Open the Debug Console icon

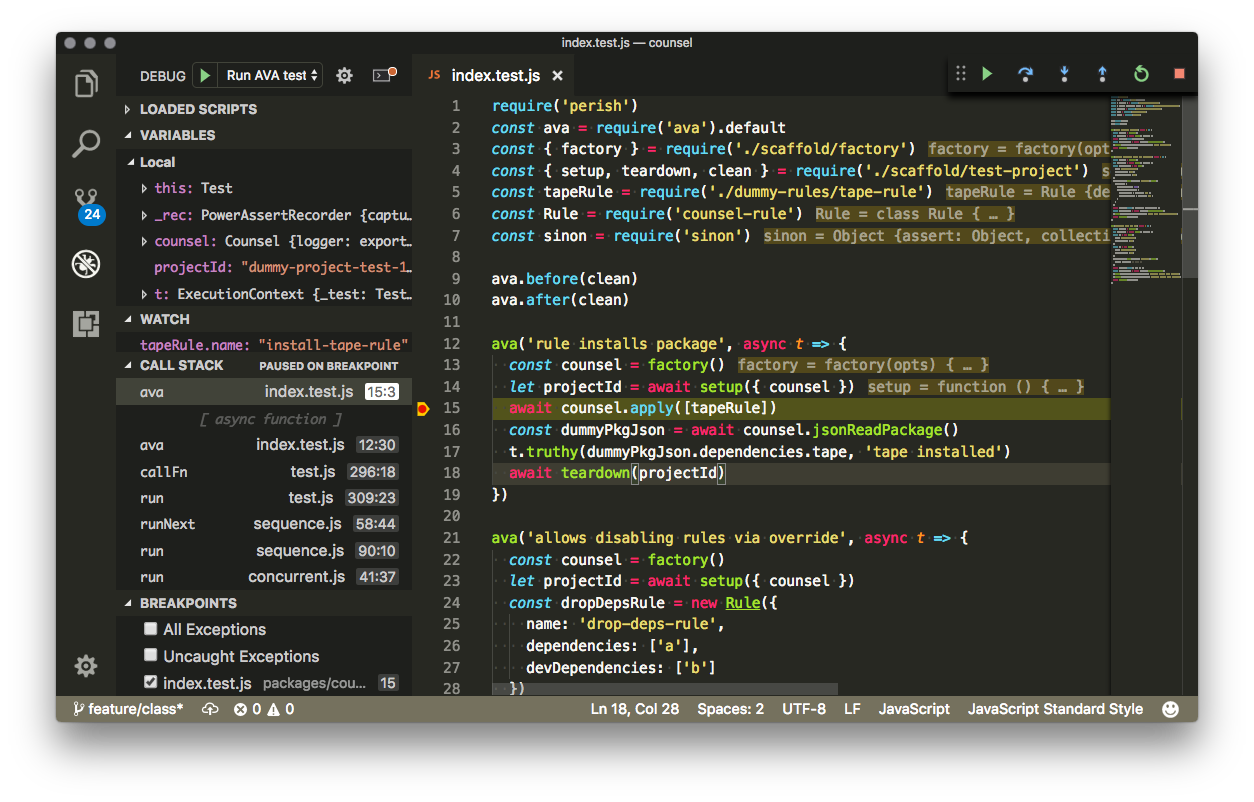[x=384, y=75]
